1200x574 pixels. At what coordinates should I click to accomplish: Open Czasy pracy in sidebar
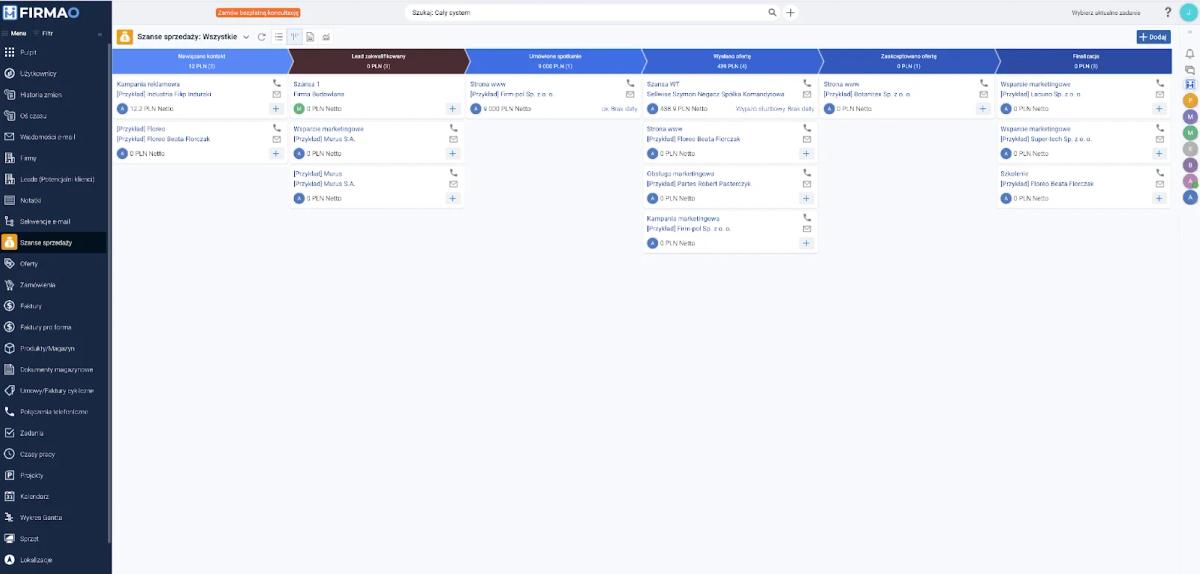click(55, 454)
